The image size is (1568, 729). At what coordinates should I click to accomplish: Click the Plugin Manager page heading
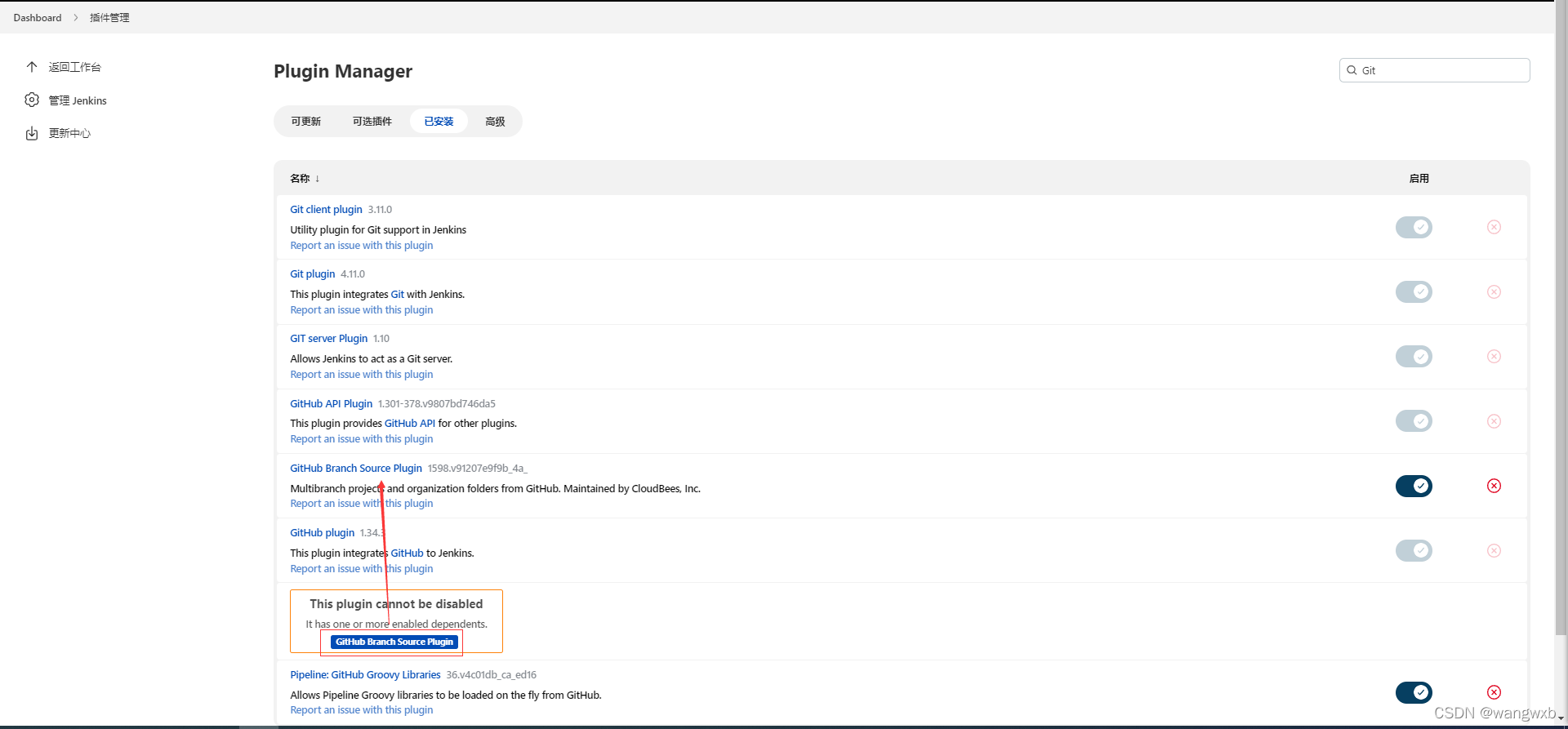click(343, 71)
